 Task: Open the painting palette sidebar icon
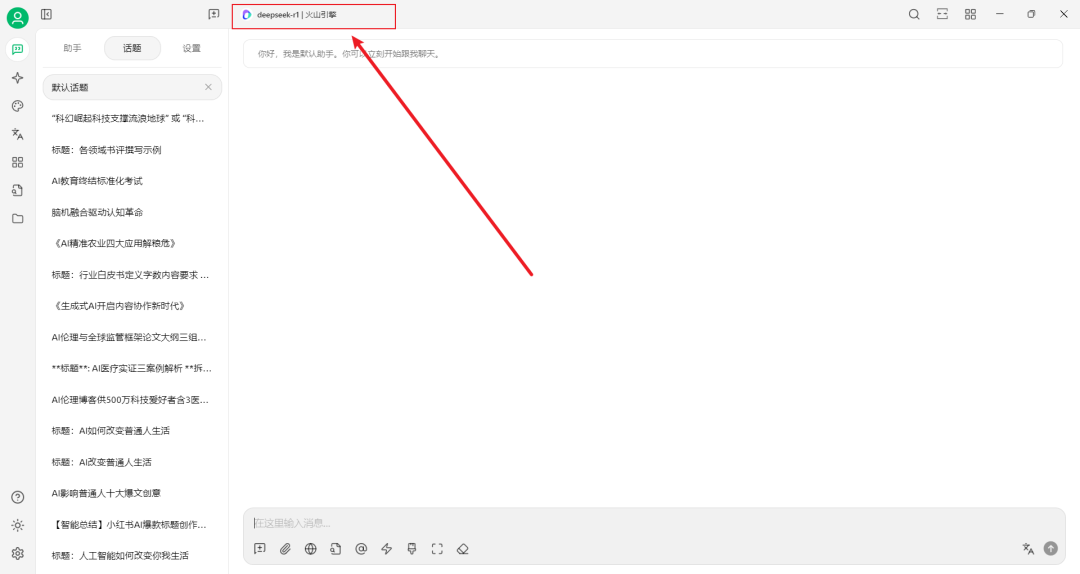point(17,106)
